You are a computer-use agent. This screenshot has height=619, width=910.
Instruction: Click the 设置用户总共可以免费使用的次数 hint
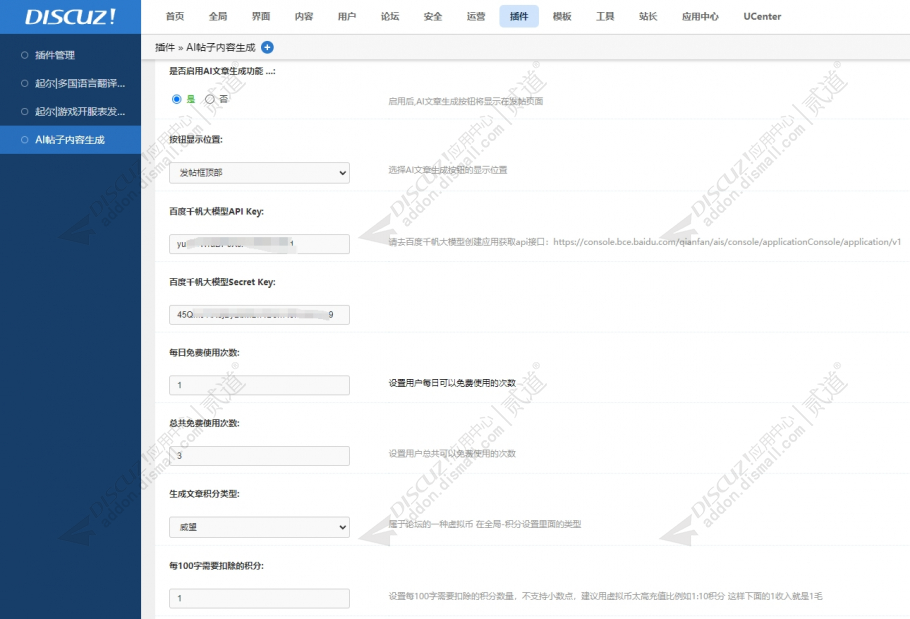452,454
